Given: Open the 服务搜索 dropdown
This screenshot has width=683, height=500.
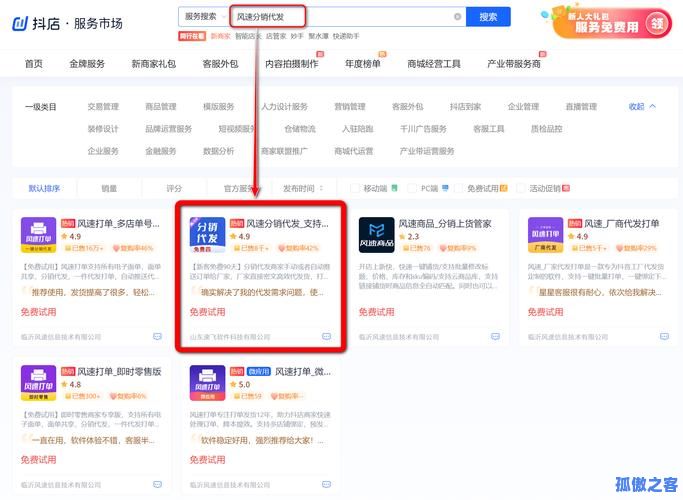Looking at the screenshot, I should pos(204,17).
